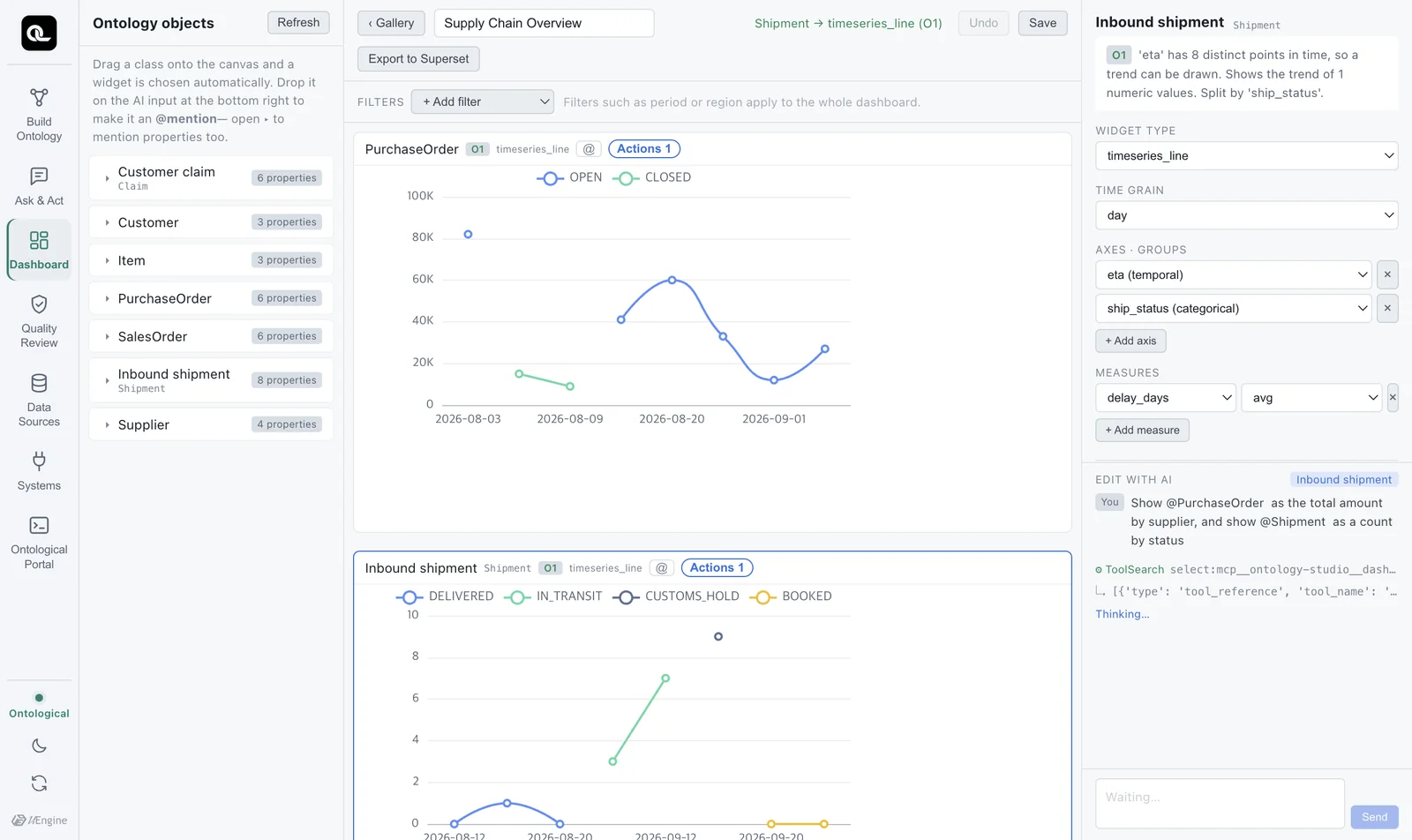Save the dashboard
Viewport: 1412px width, 840px height.
[1042, 23]
